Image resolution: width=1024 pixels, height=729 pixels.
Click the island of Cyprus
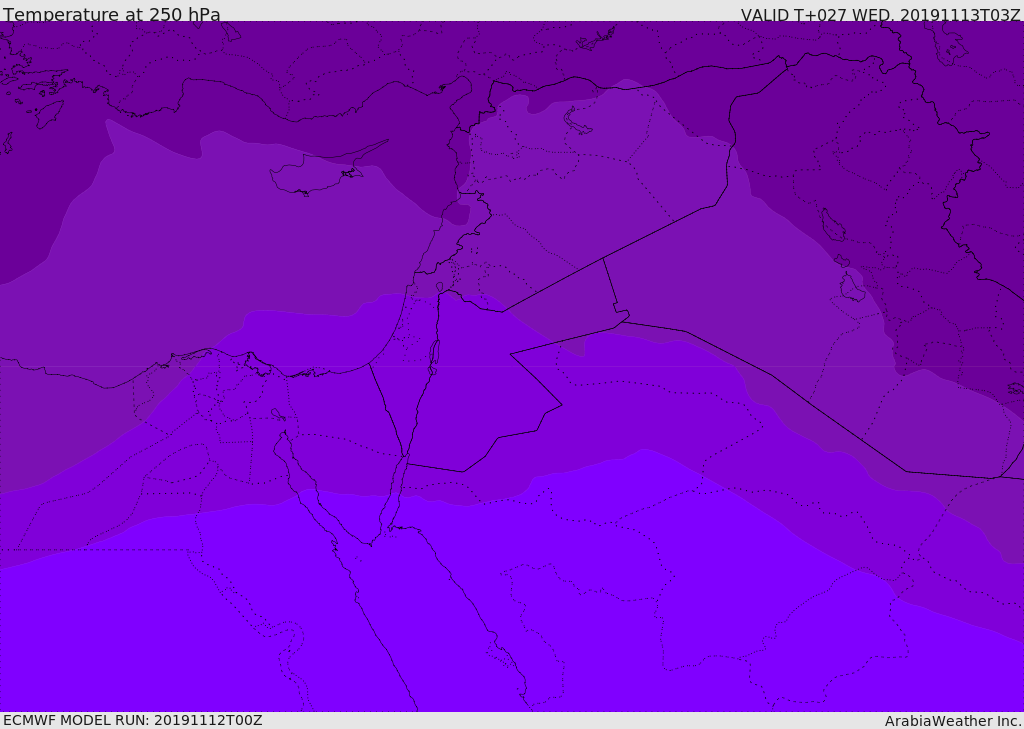(312, 176)
